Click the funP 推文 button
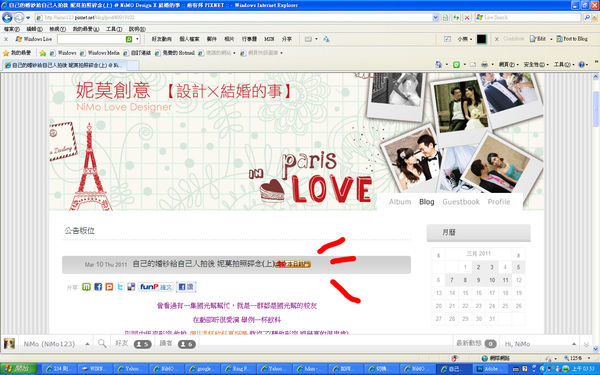Viewport: 600px width, 375px height. [156, 287]
